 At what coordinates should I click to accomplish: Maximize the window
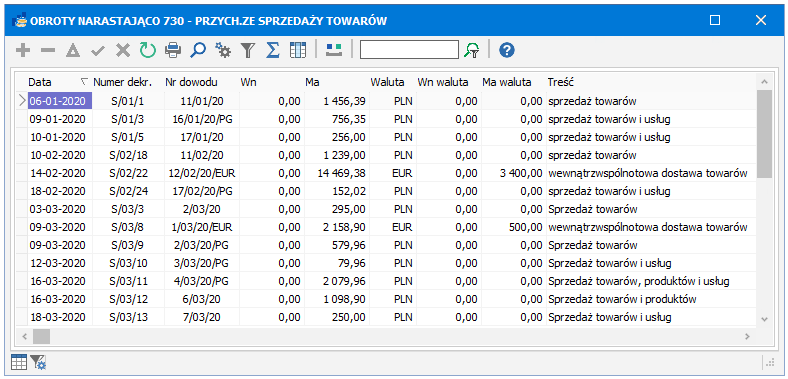[715, 20]
